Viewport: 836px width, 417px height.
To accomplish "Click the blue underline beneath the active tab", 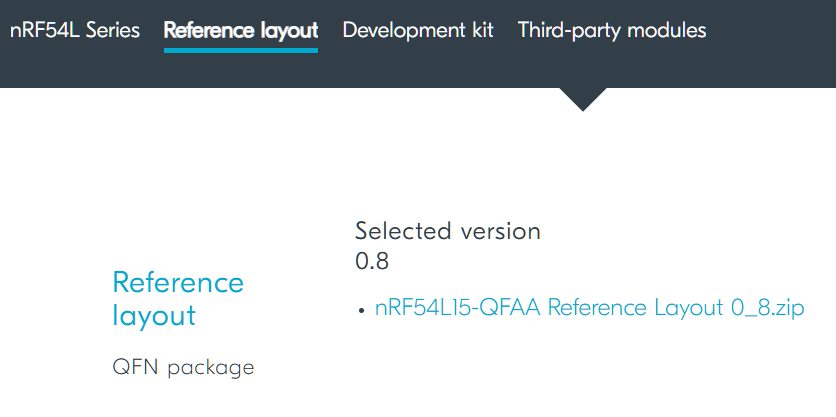I will click(x=241, y=50).
